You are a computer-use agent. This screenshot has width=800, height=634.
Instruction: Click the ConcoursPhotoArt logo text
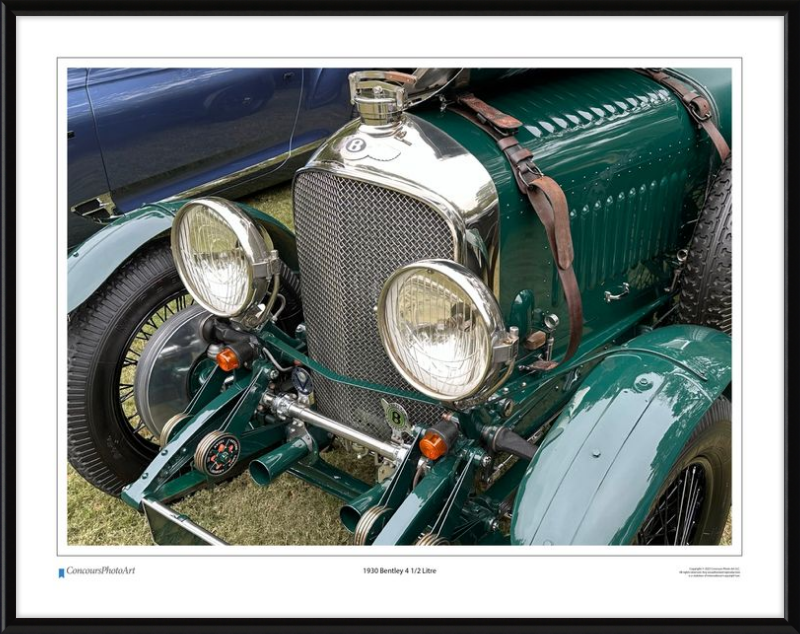tap(101, 571)
